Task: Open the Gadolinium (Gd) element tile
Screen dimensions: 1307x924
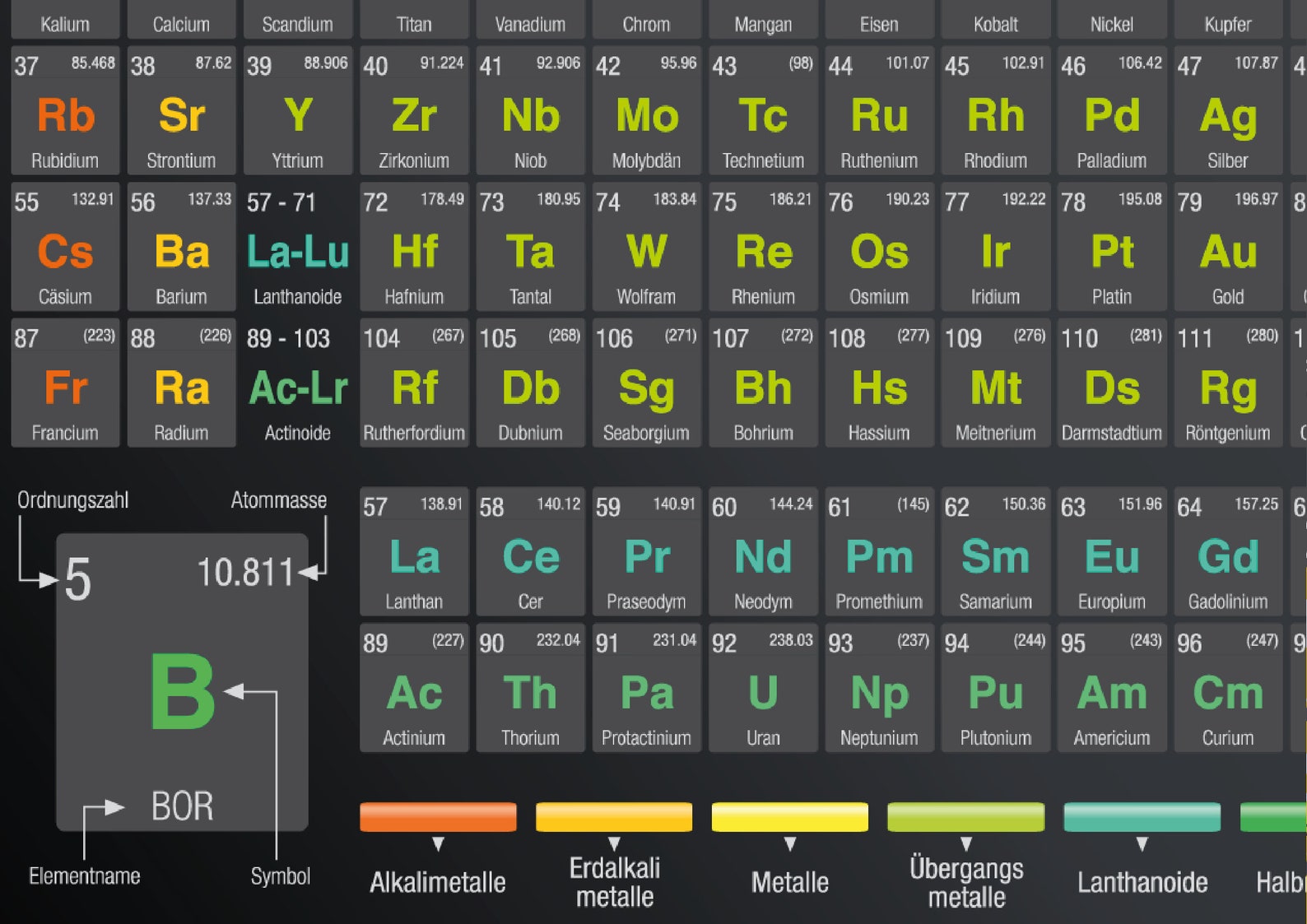Action: pos(1228,551)
